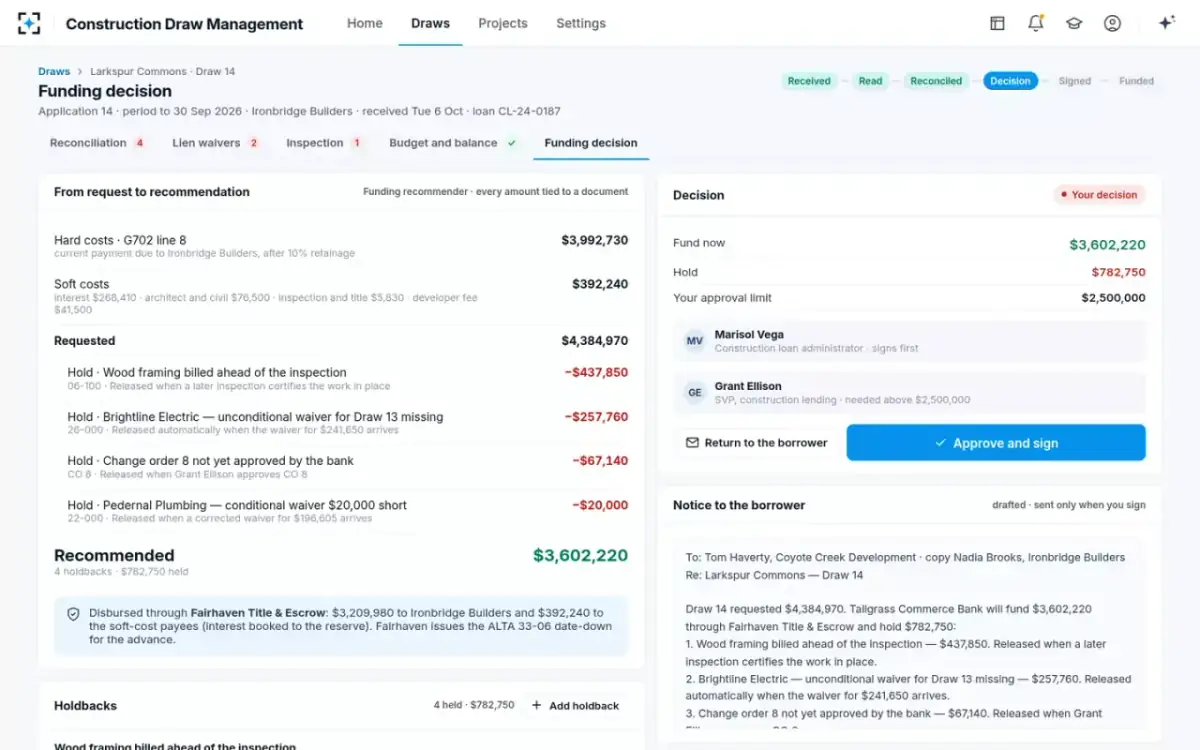Click Return to the borrower

tap(756, 443)
